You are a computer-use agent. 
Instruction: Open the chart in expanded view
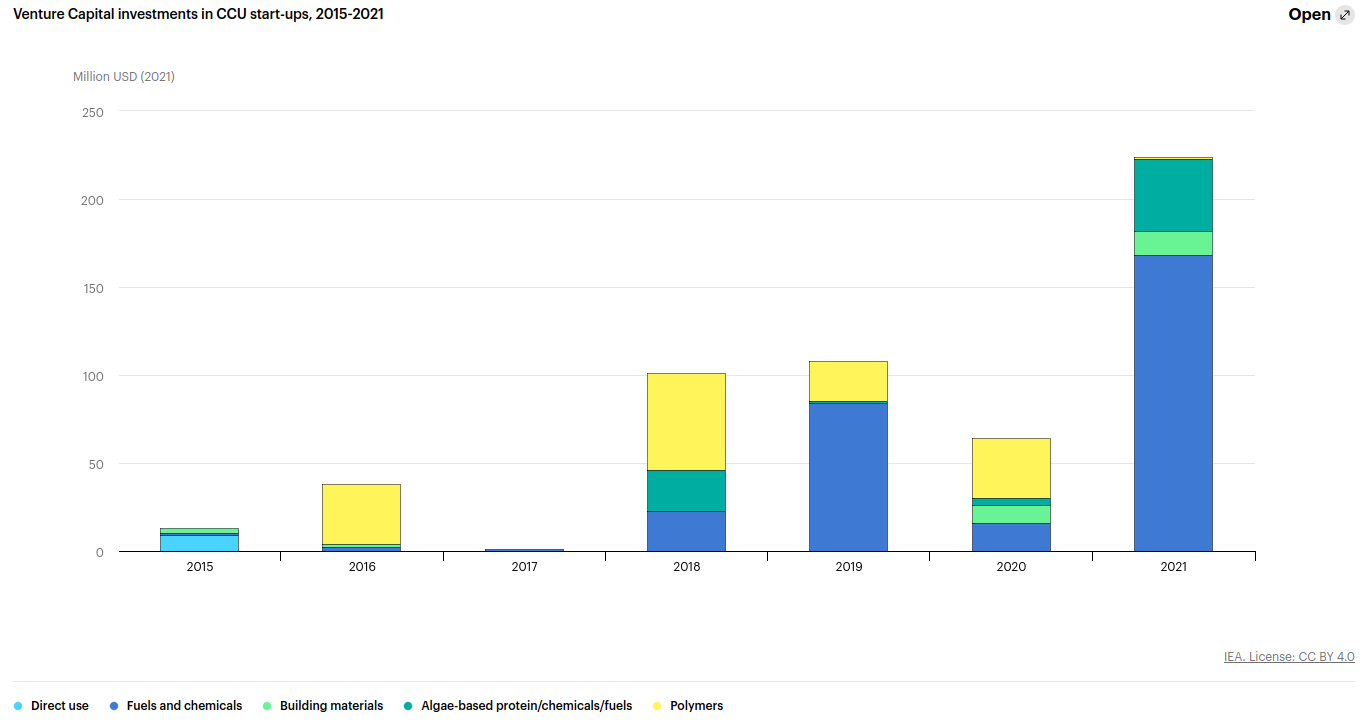(1309, 14)
